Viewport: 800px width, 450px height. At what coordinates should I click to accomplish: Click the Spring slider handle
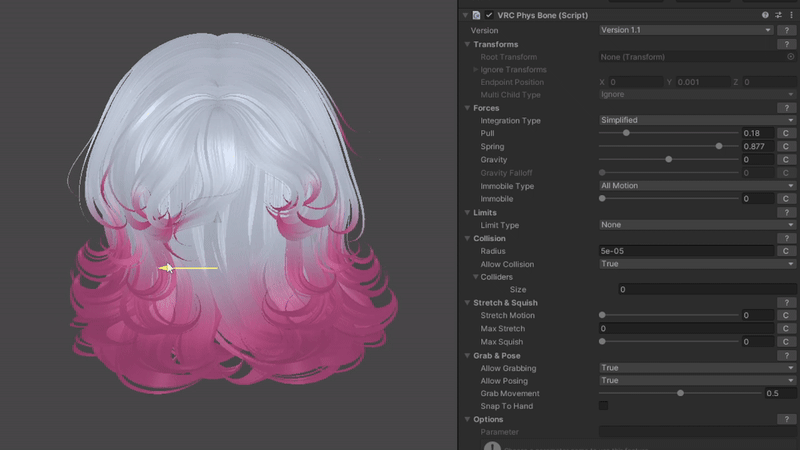[x=719, y=147]
